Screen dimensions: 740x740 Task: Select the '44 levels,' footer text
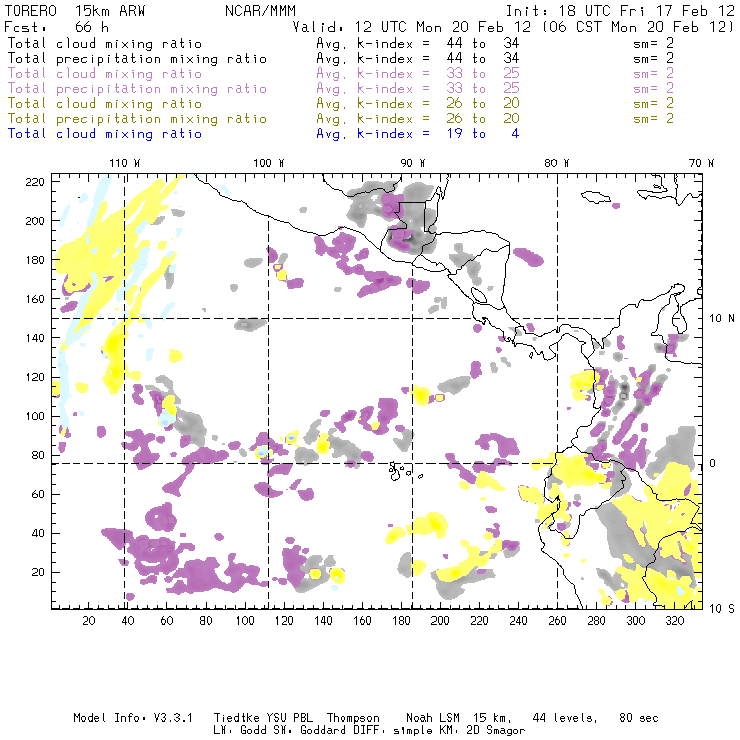pos(565,718)
